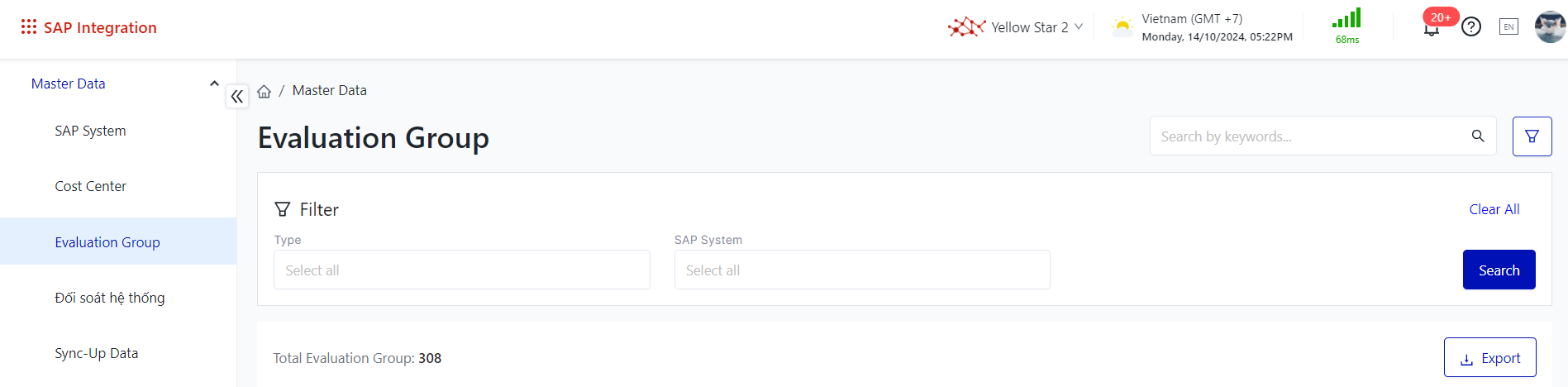This screenshot has height=387, width=1568.
Task: Click the Clear All link
Action: [x=1494, y=209]
